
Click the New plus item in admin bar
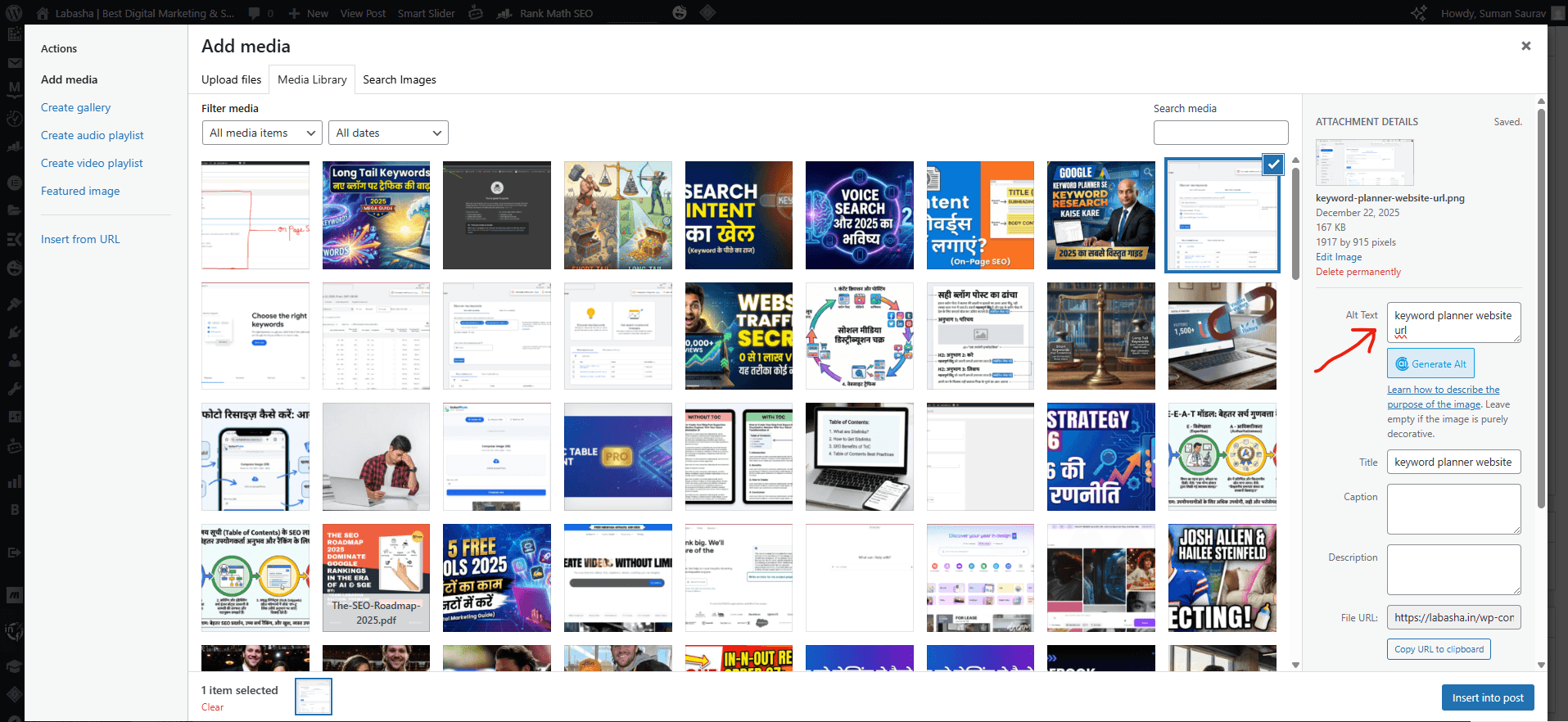click(x=309, y=13)
